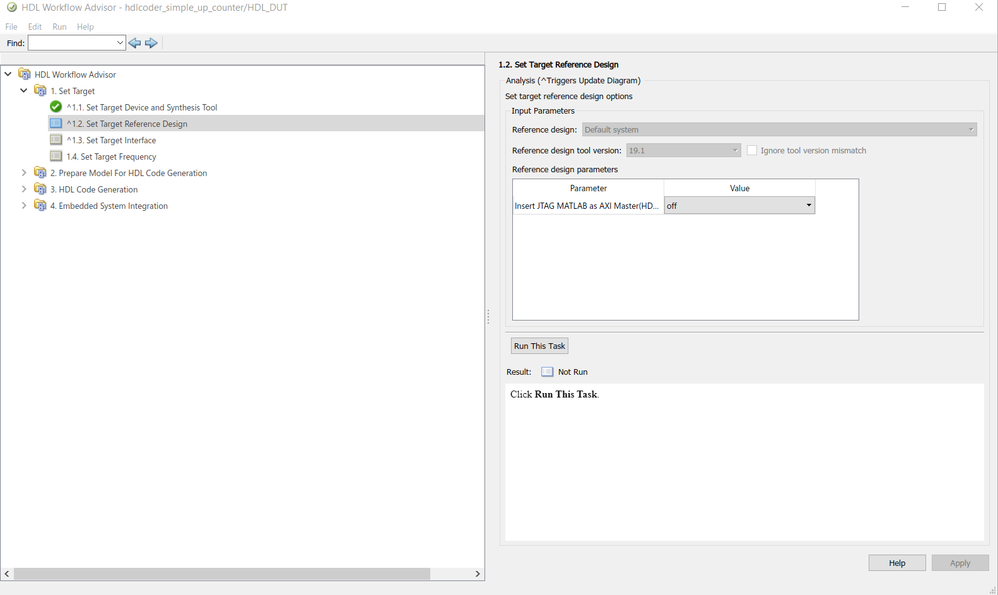Expand 2. Prepare Model For HDL Code Generation
Image resolution: width=998 pixels, height=595 pixels.
coord(24,172)
